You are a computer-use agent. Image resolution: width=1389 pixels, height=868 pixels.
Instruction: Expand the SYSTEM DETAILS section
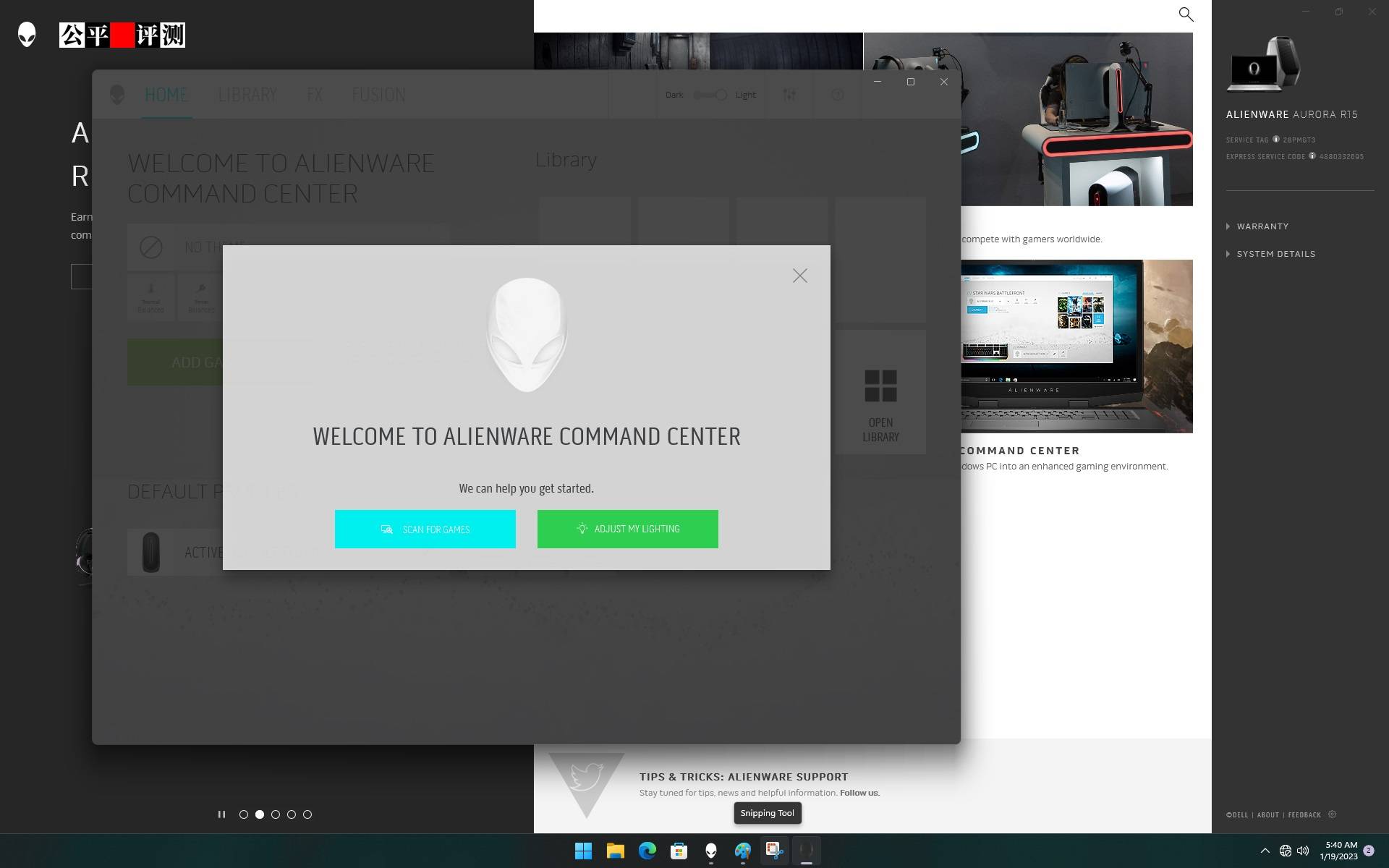1275,253
